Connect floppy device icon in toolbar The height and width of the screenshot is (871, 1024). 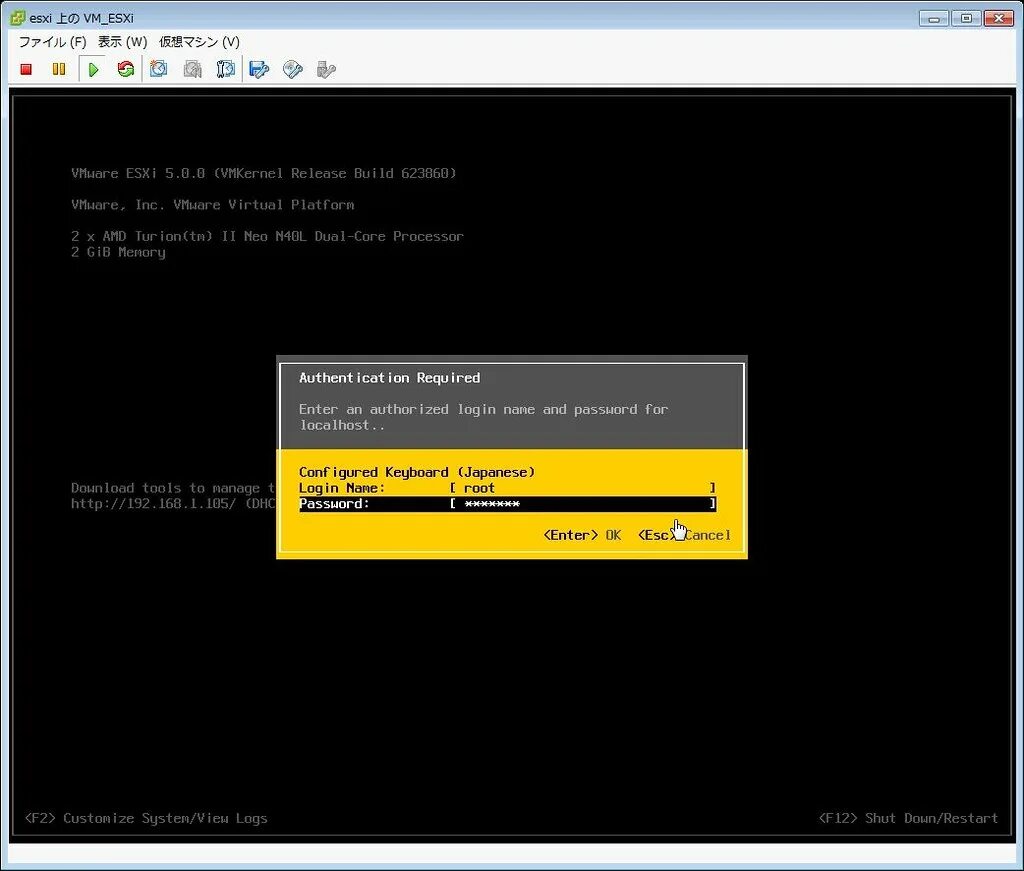click(x=259, y=69)
